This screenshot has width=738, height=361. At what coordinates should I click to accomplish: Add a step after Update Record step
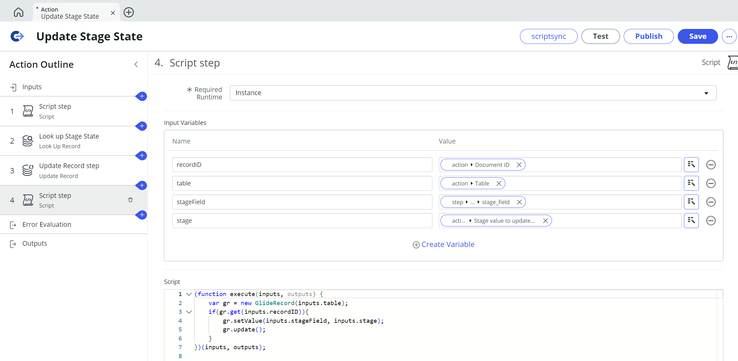[141, 185]
